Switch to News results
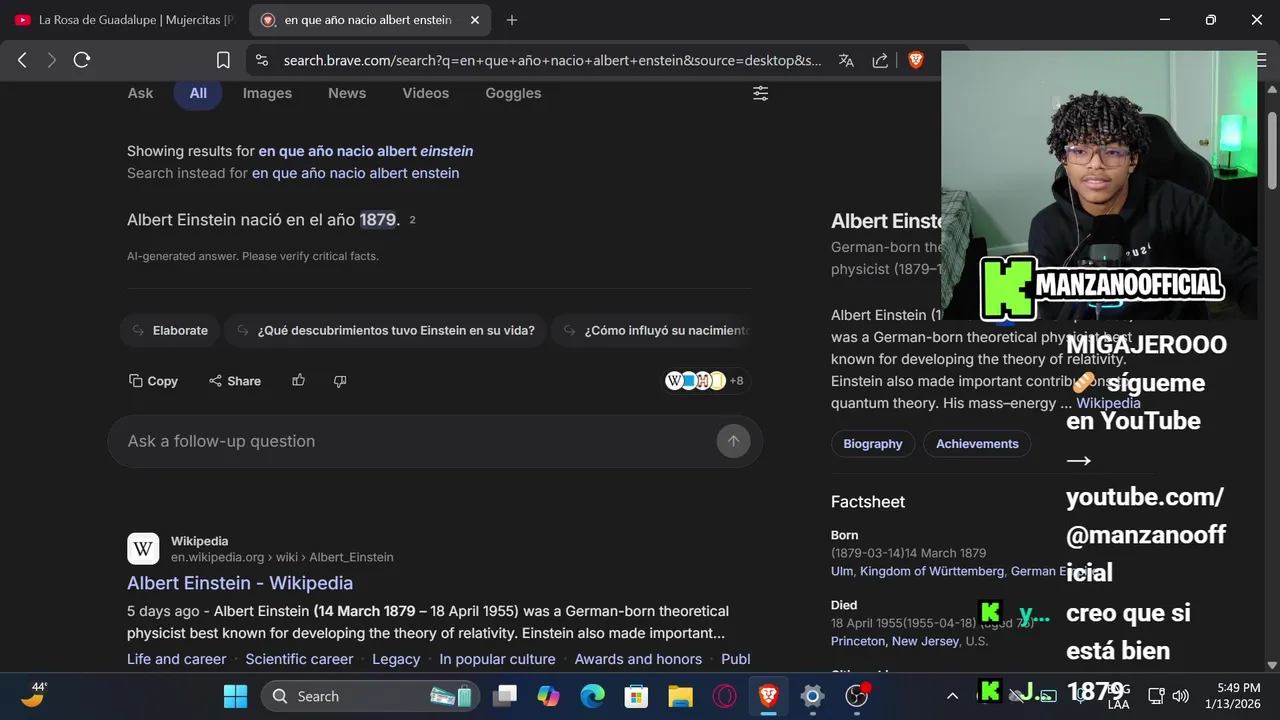This screenshot has width=1280, height=720. pyautogui.click(x=347, y=93)
